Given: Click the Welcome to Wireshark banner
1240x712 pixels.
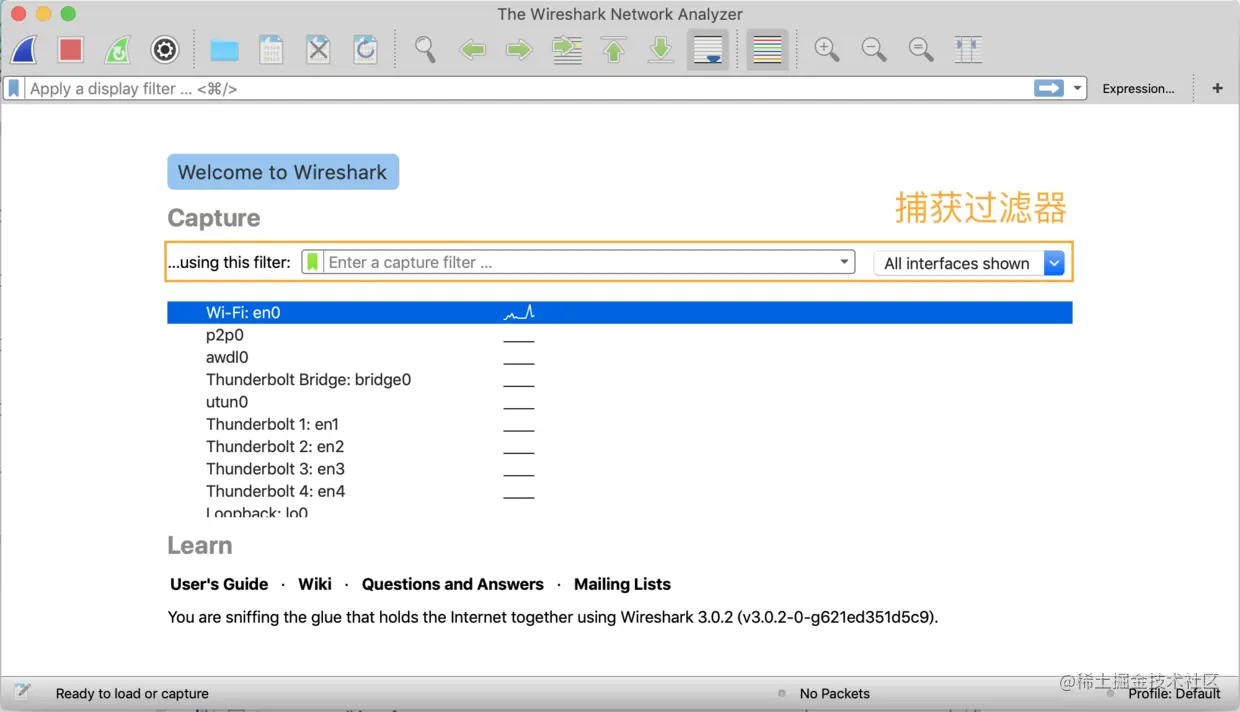Looking at the screenshot, I should 283,172.
